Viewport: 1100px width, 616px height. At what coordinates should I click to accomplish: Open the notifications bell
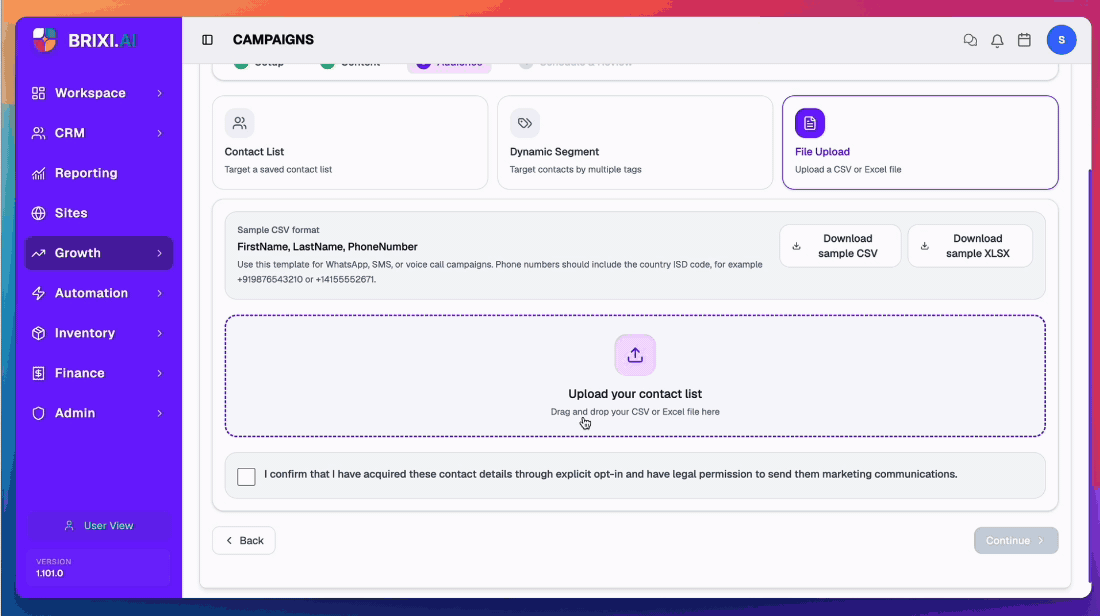point(997,41)
